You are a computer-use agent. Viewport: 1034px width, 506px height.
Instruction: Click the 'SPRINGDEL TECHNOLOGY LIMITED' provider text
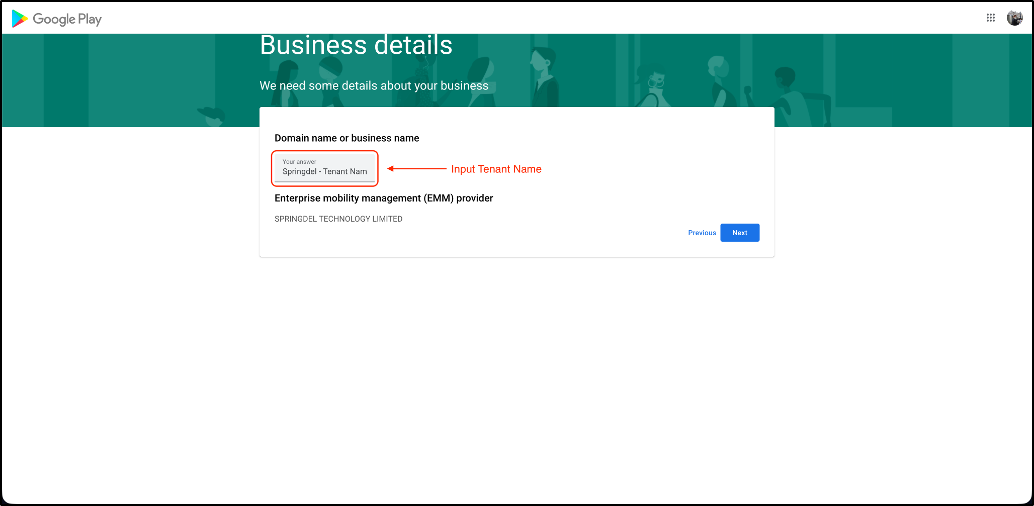click(338, 219)
